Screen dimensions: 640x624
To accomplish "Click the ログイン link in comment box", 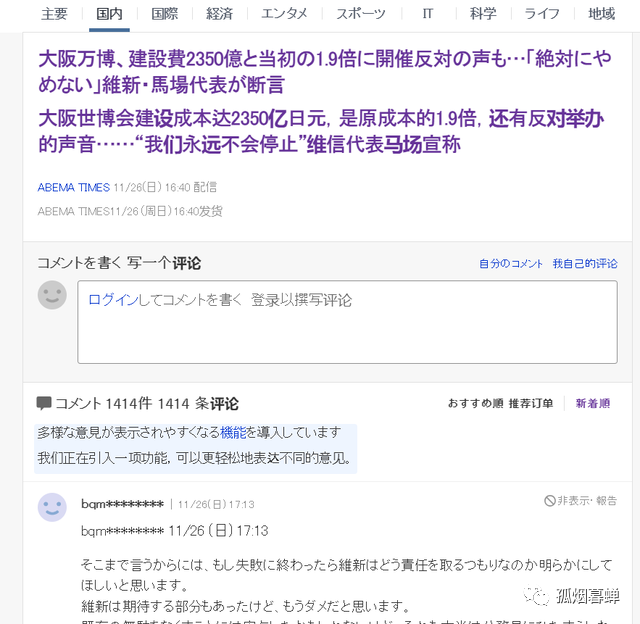I will click(113, 300).
